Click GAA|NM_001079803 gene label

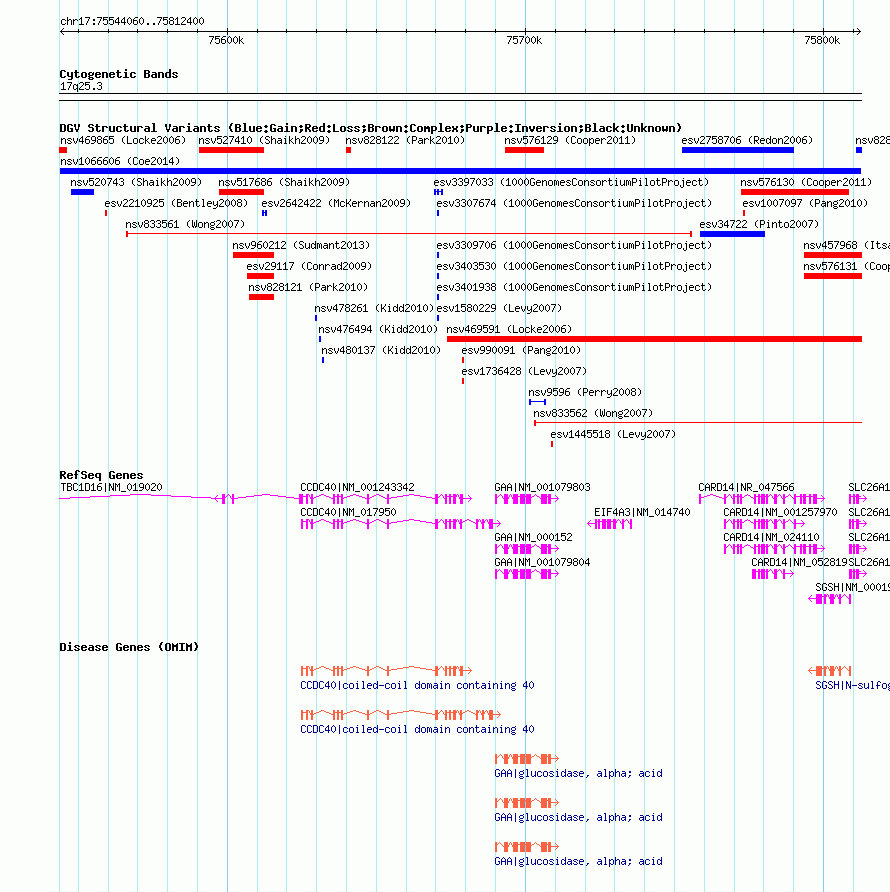point(542,488)
